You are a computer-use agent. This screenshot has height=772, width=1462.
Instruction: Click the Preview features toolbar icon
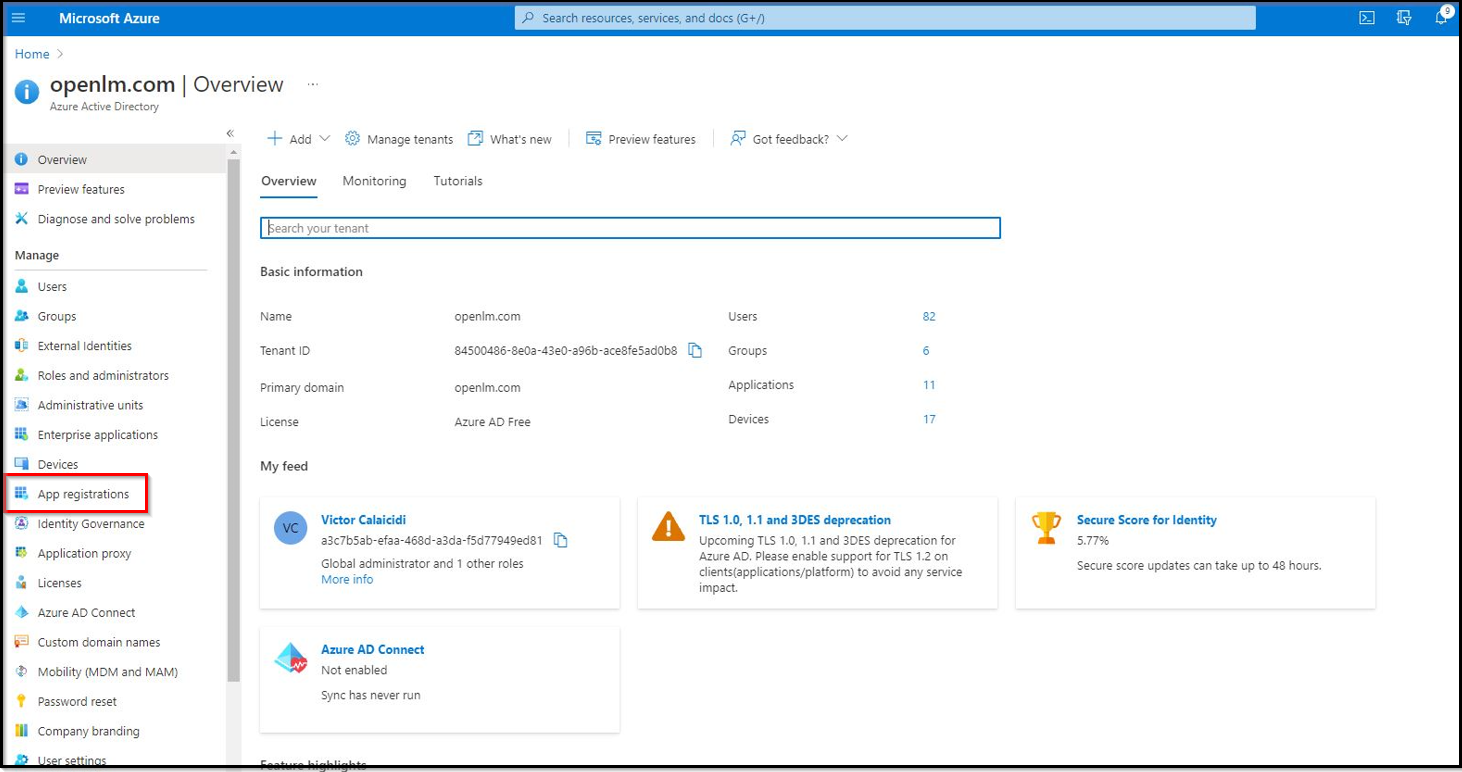click(593, 139)
